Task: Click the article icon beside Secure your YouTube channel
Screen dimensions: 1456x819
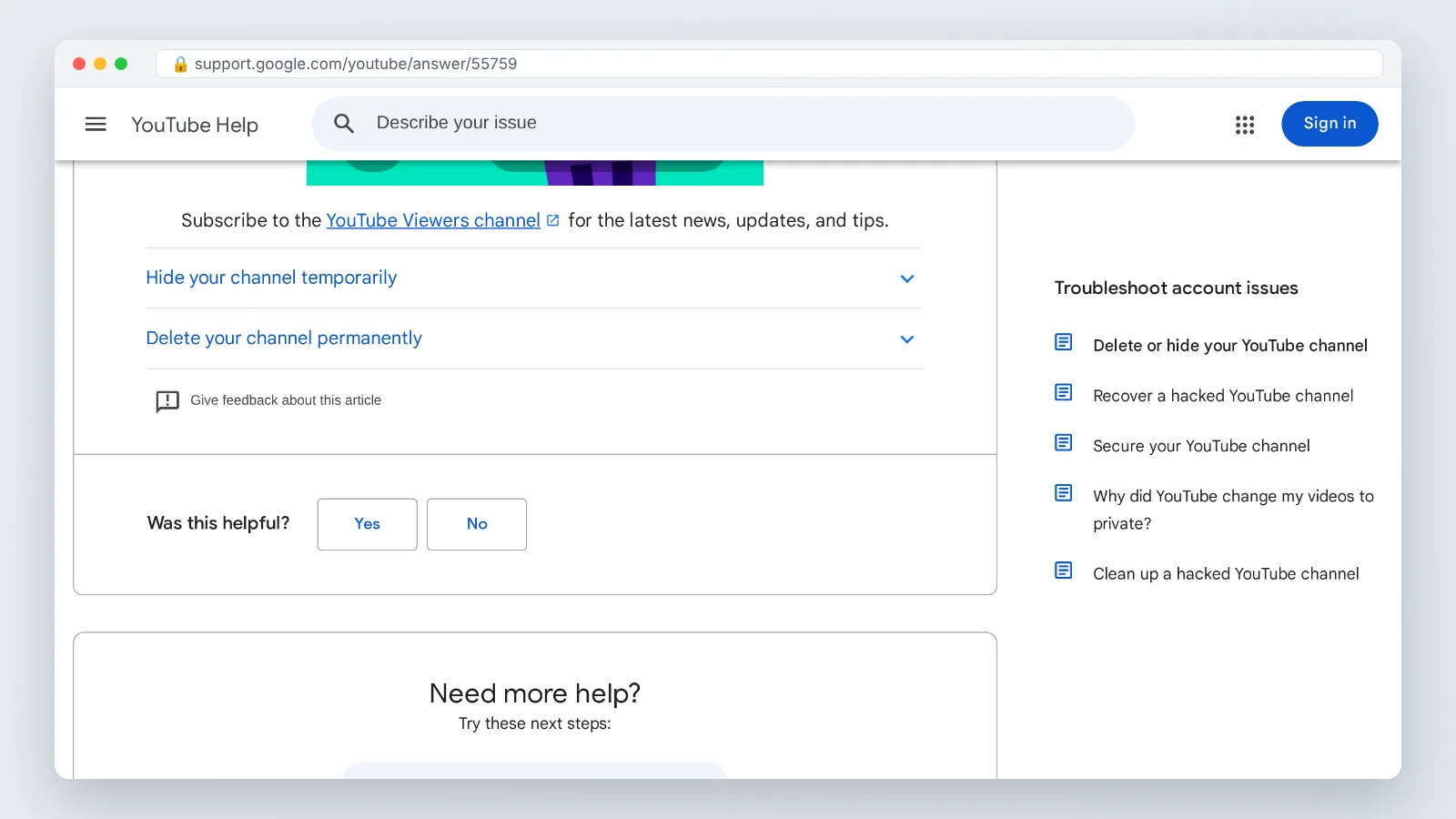Action: tap(1063, 442)
